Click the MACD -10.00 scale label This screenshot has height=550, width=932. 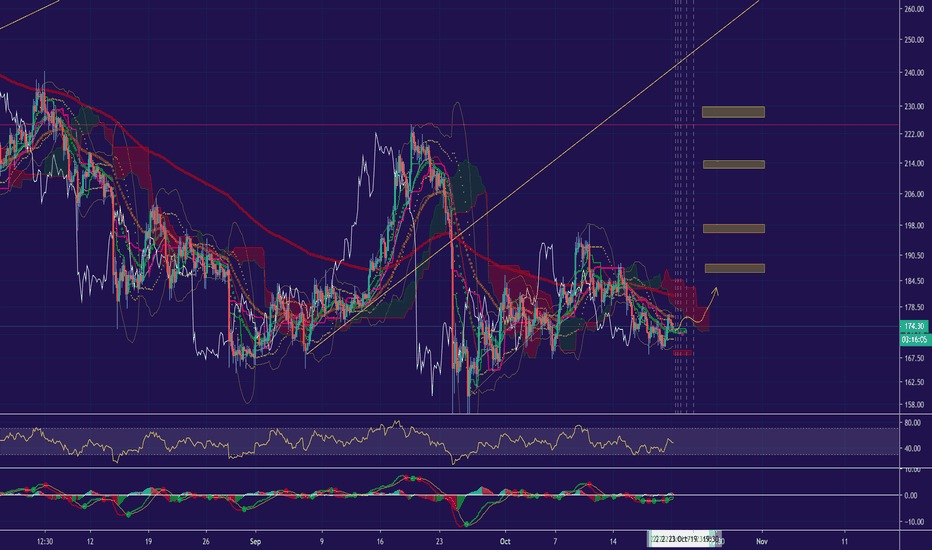click(x=914, y=521)
